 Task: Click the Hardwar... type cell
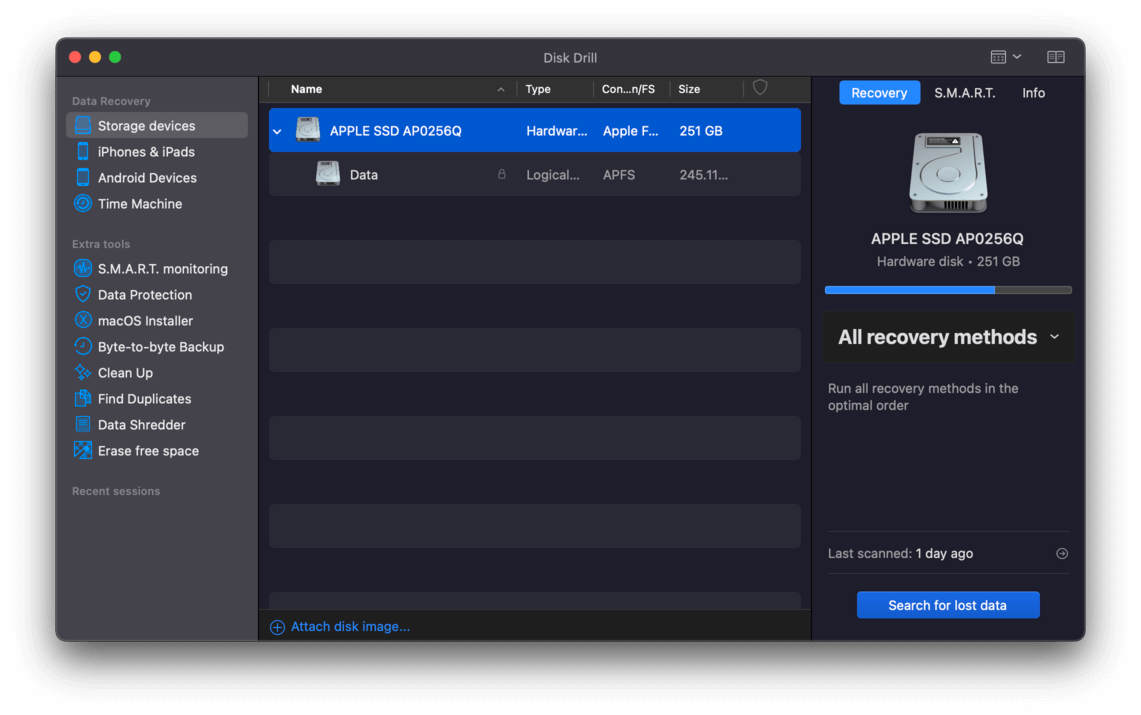[557, 131]
